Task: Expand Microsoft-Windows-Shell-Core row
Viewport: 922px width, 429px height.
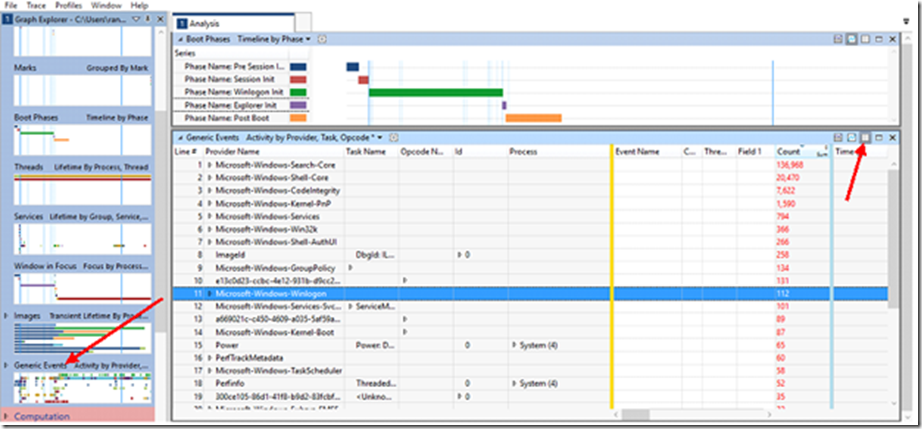Action: point(209,178)
